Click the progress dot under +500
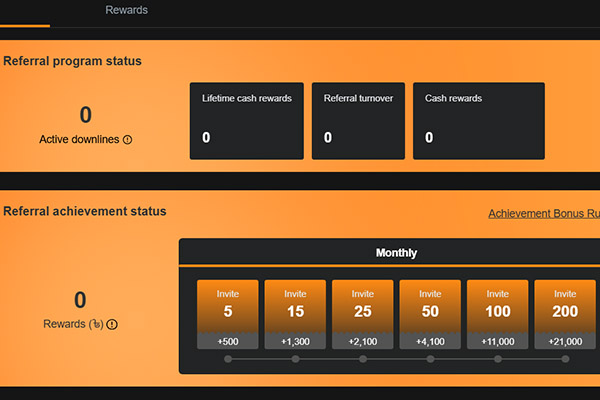Screen dimensions: 600x400 pos(228,359)
